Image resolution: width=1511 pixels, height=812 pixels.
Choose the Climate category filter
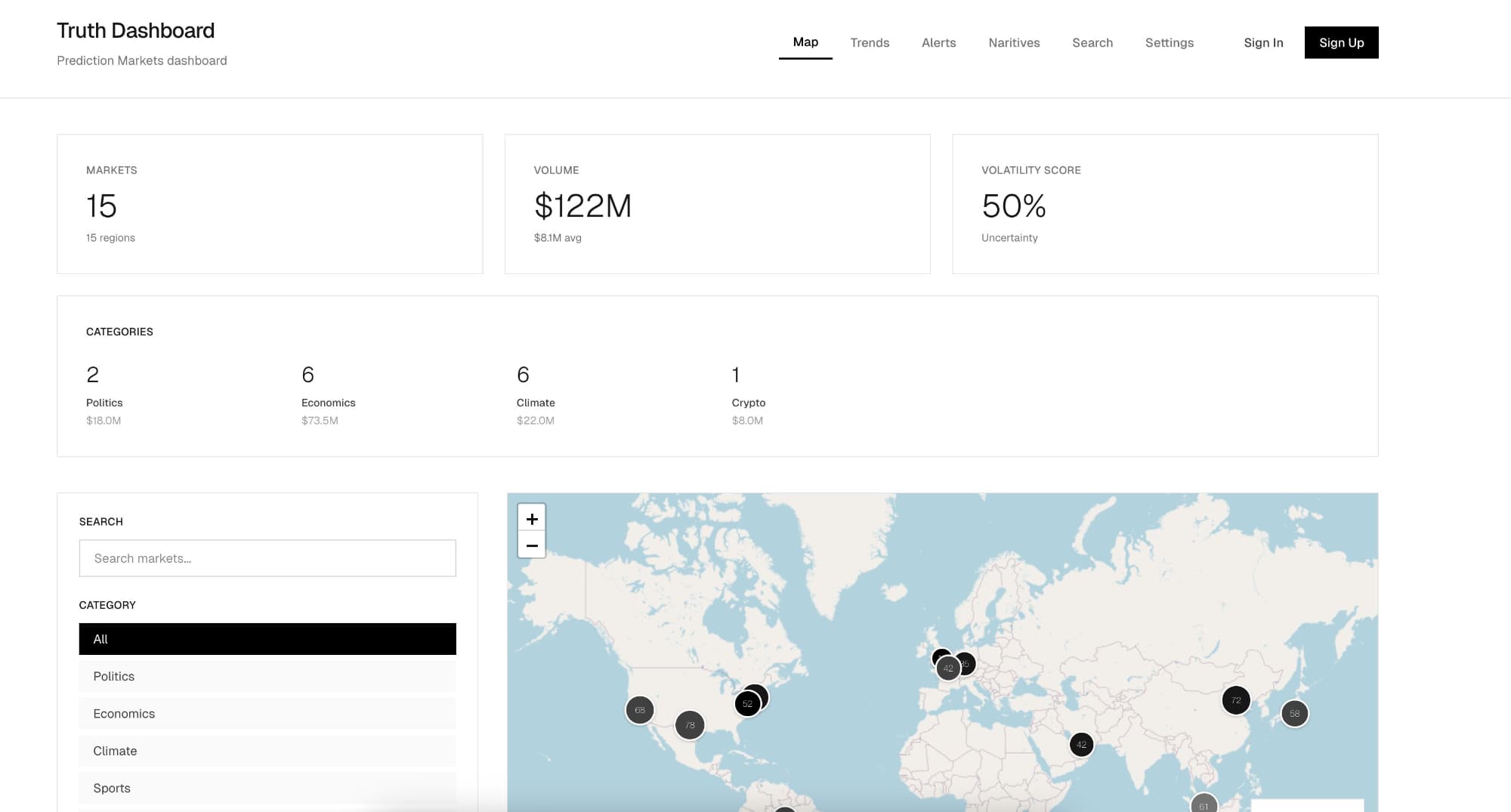(267, 751)
